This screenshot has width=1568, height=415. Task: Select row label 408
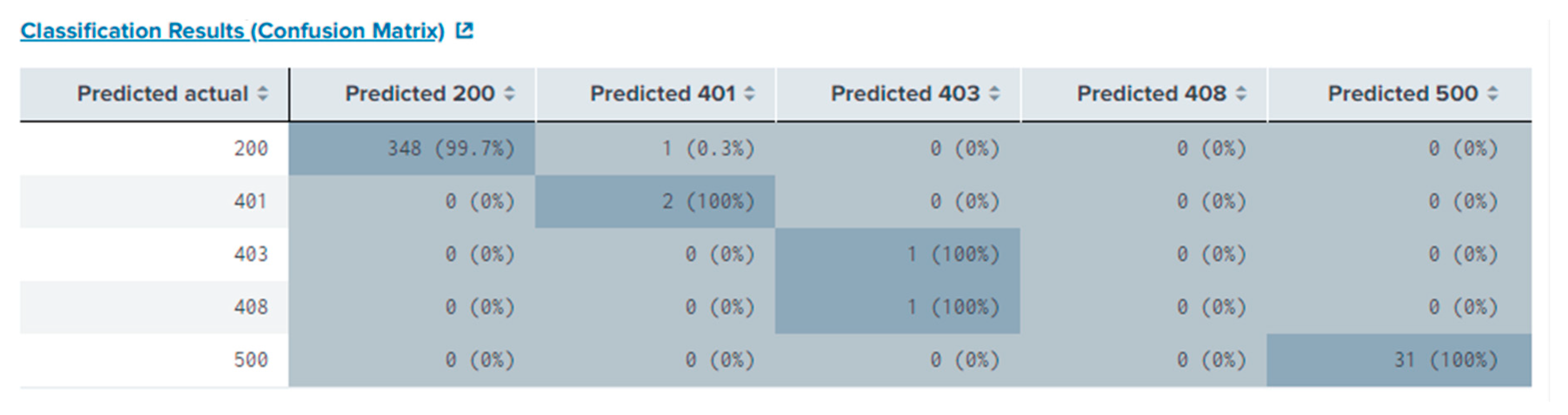point(251,307)
